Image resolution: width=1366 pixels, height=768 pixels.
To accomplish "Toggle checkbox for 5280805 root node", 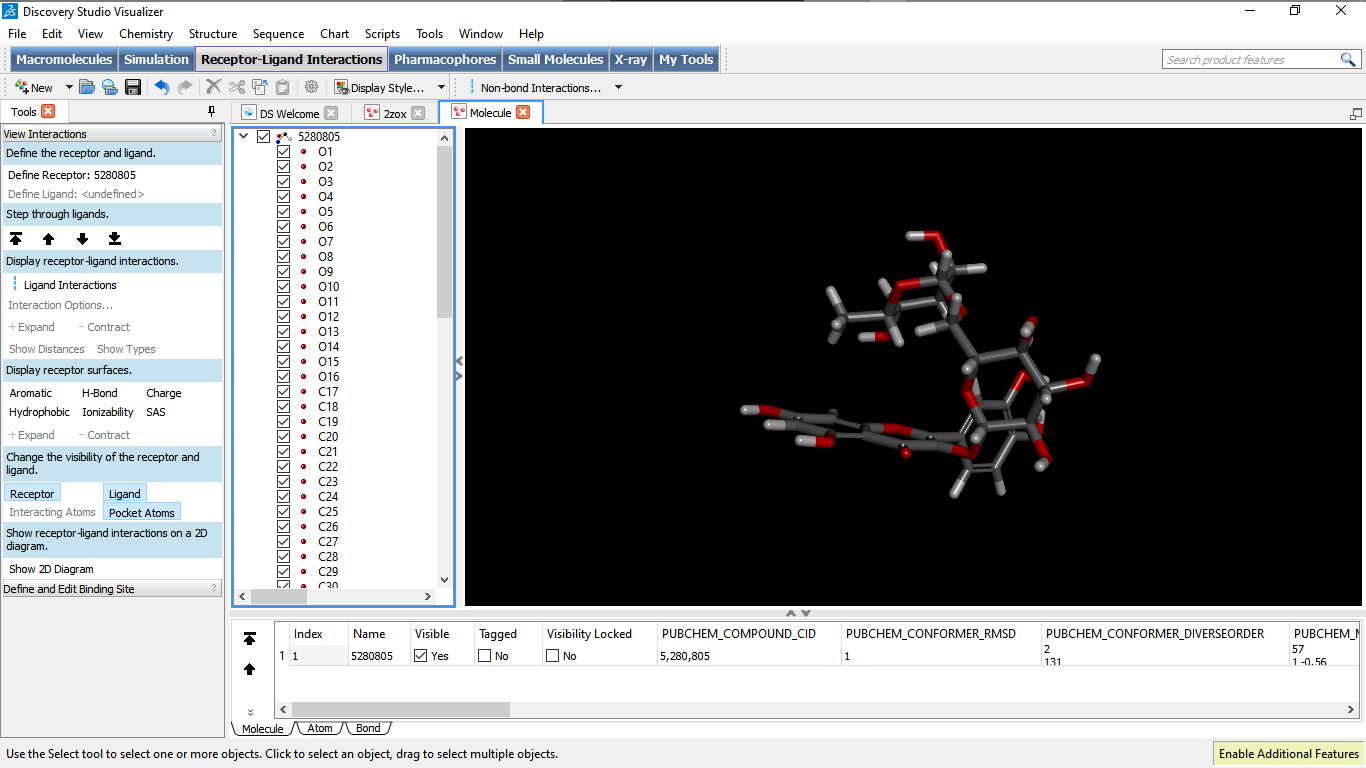I will tap(263, 136).
